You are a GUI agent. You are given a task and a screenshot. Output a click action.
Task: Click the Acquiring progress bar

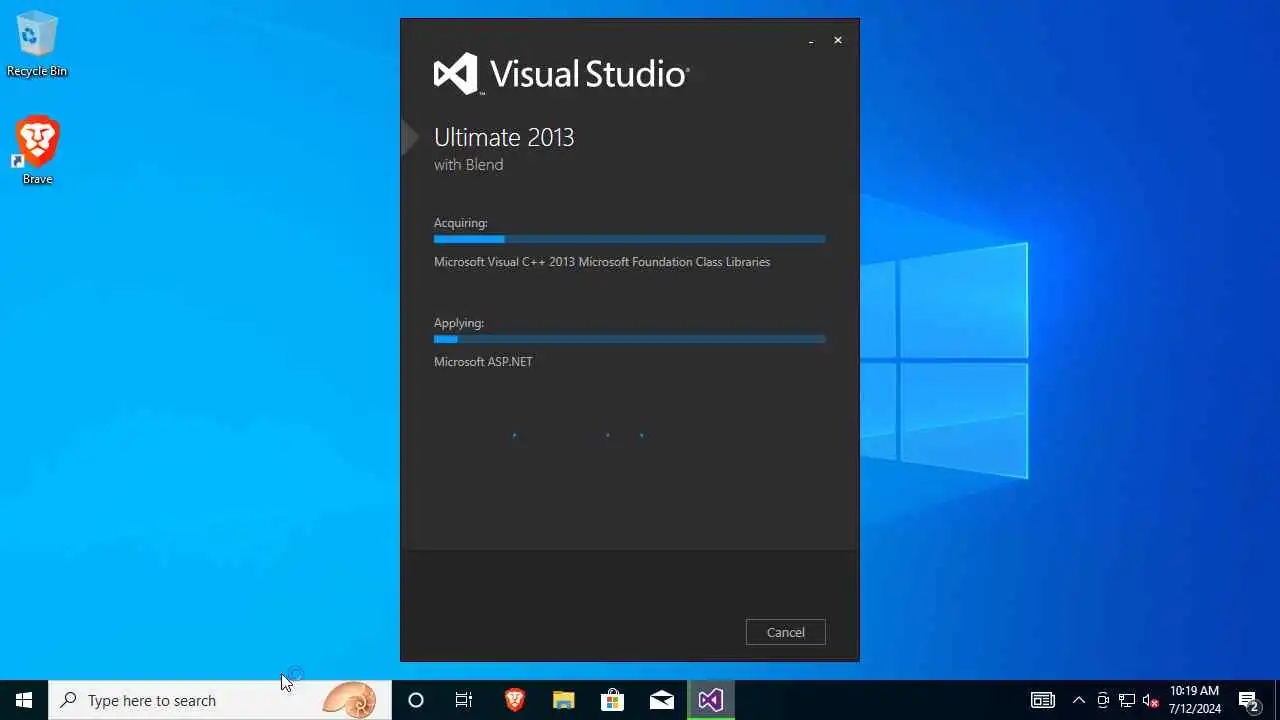pos(629,240)
